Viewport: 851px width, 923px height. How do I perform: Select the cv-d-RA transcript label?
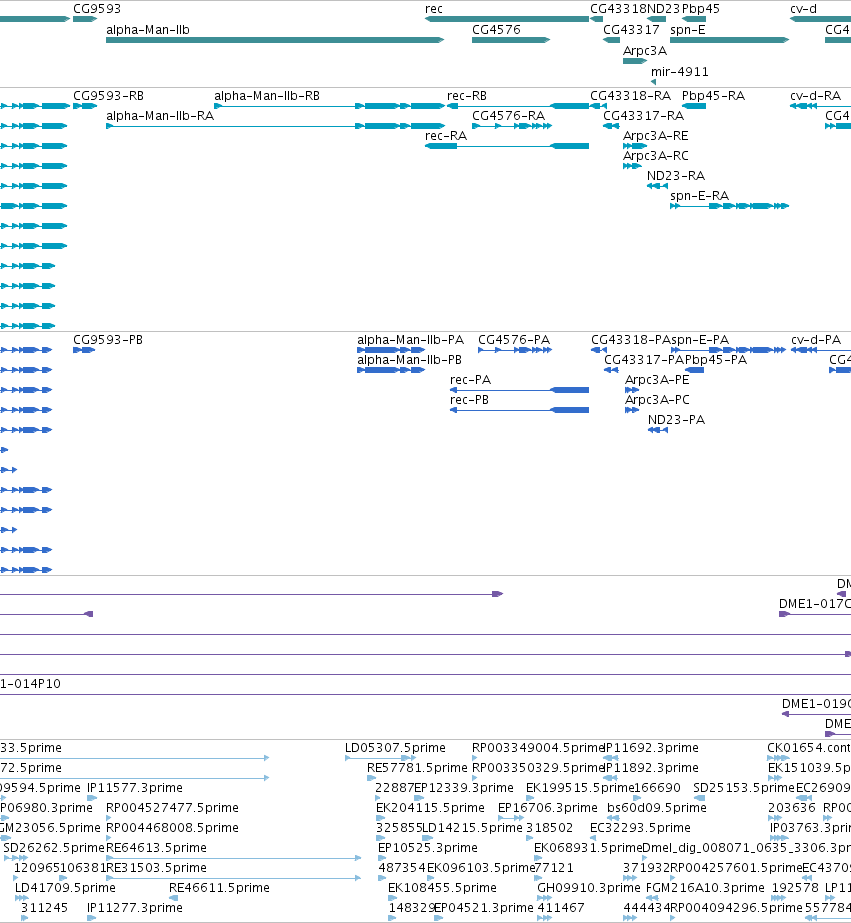coord(815,96)
